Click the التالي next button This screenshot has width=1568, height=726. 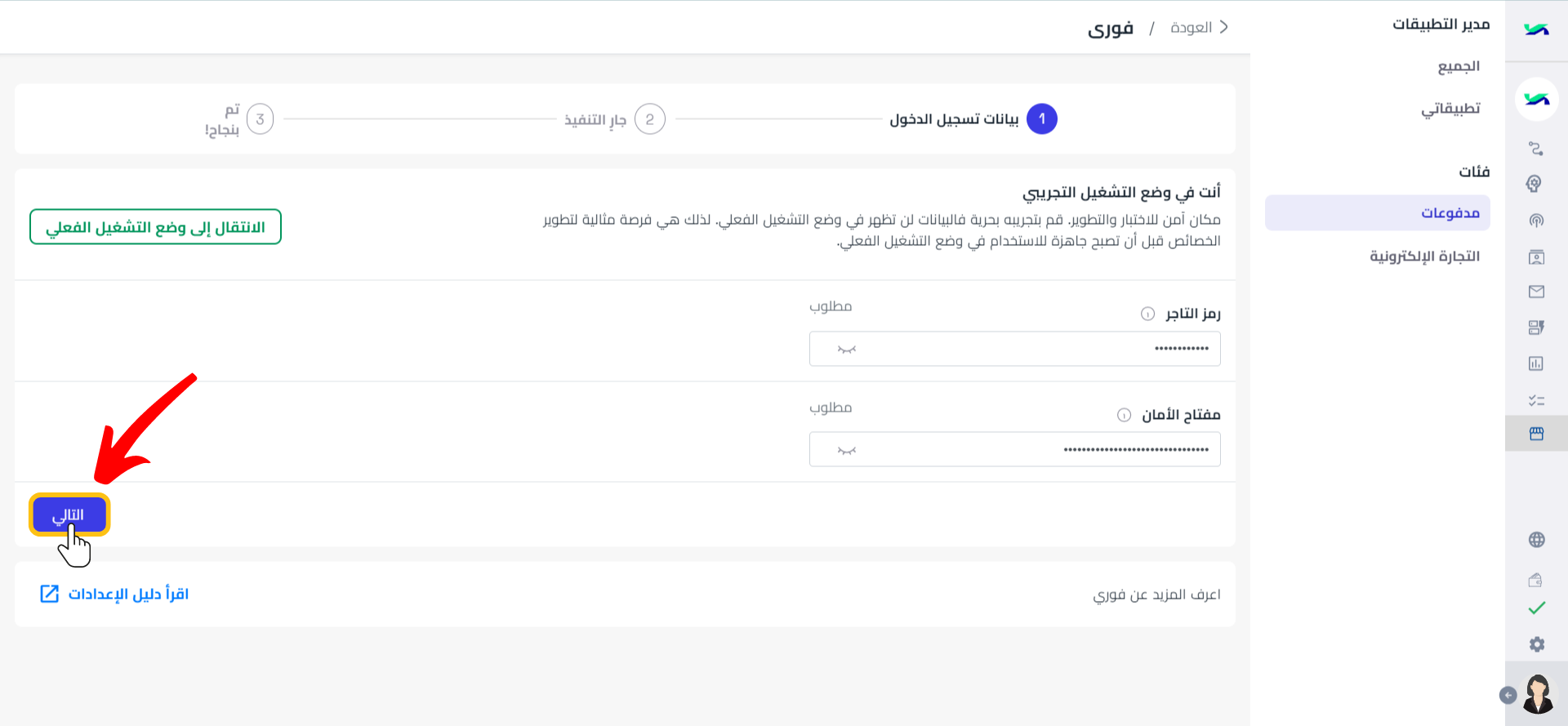tap(69, 514)
